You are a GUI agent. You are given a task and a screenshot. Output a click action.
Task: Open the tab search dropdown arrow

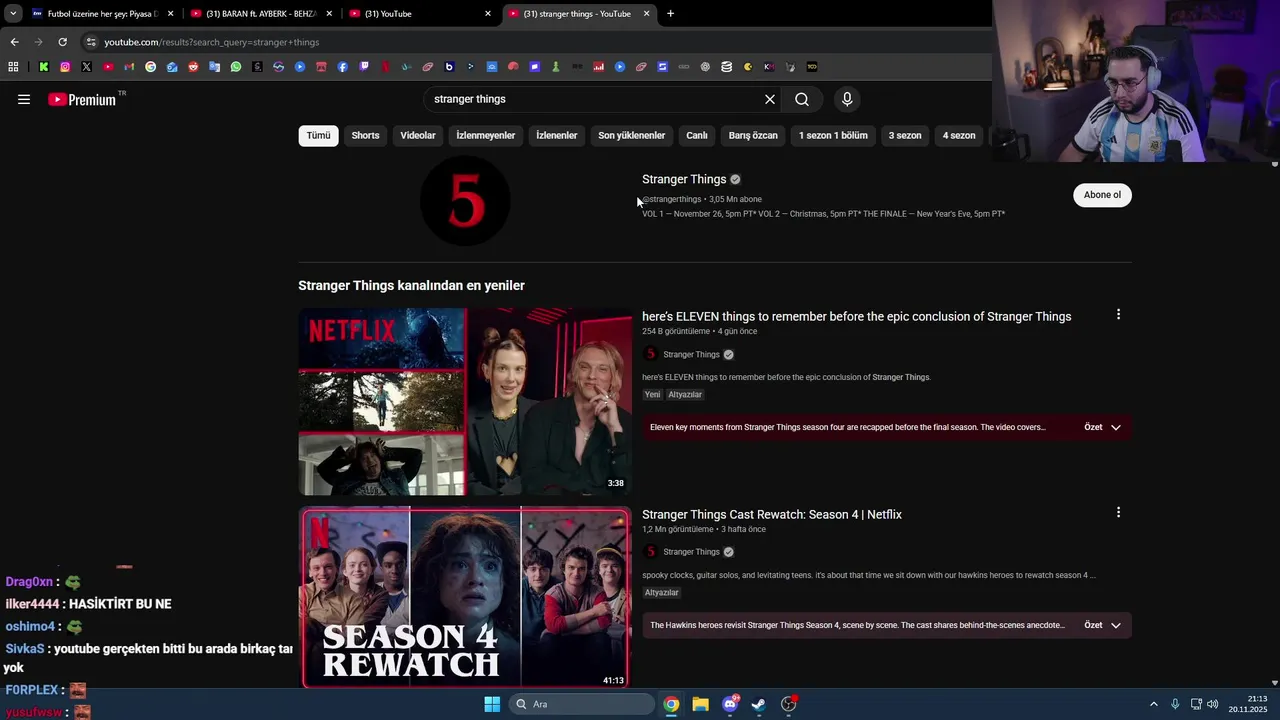click(x=13, y=14)
